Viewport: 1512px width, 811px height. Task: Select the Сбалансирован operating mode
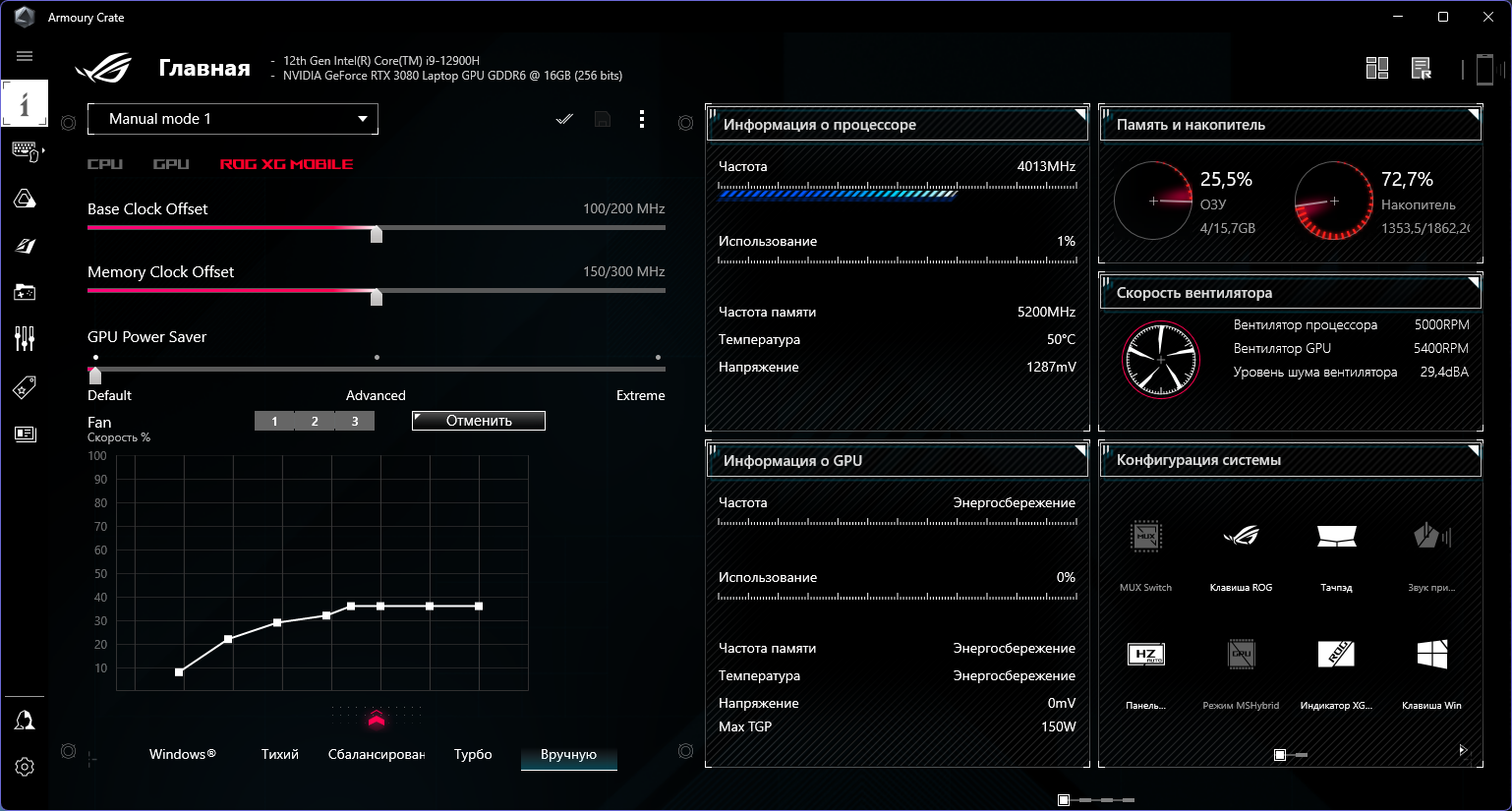(x=377, y=754)
